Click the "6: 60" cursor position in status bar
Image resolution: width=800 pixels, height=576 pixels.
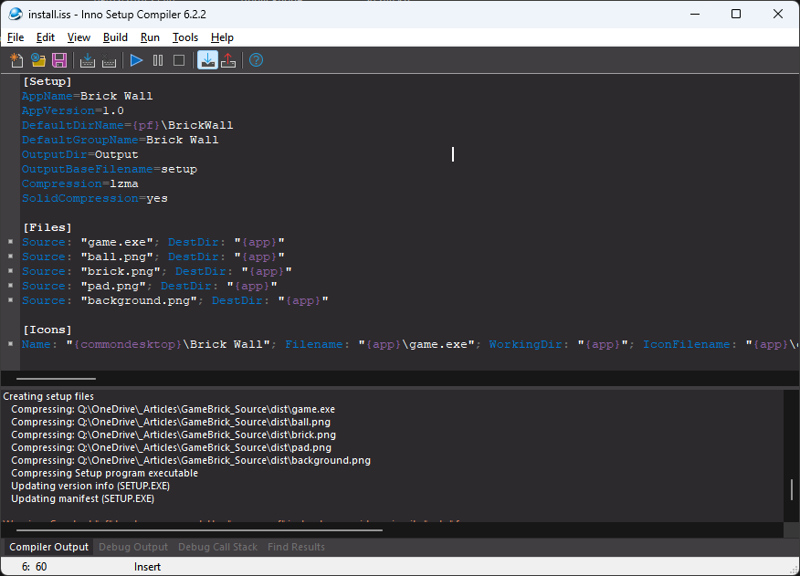click(x=34, y=567)
